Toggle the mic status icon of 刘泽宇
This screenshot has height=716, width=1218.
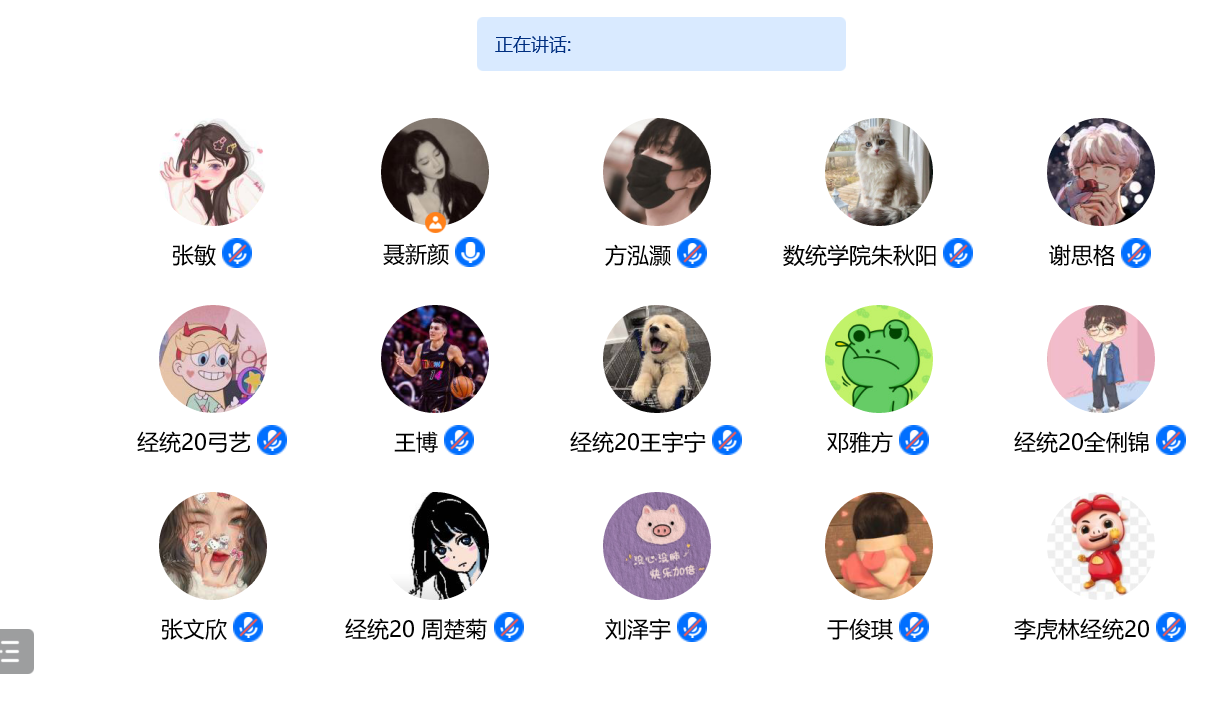click(692, 627)
